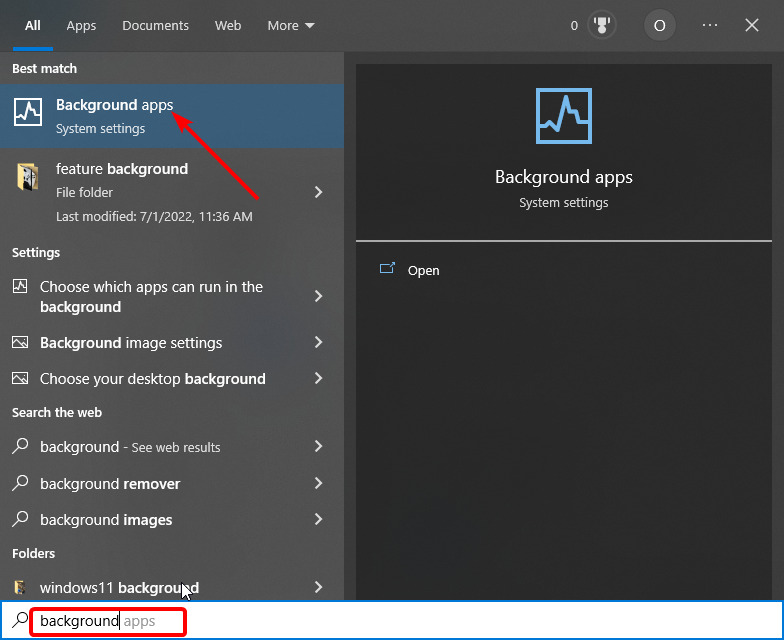784x640 pixels.
Task: Select background remover web suggestion
Action: click(172, 484)
